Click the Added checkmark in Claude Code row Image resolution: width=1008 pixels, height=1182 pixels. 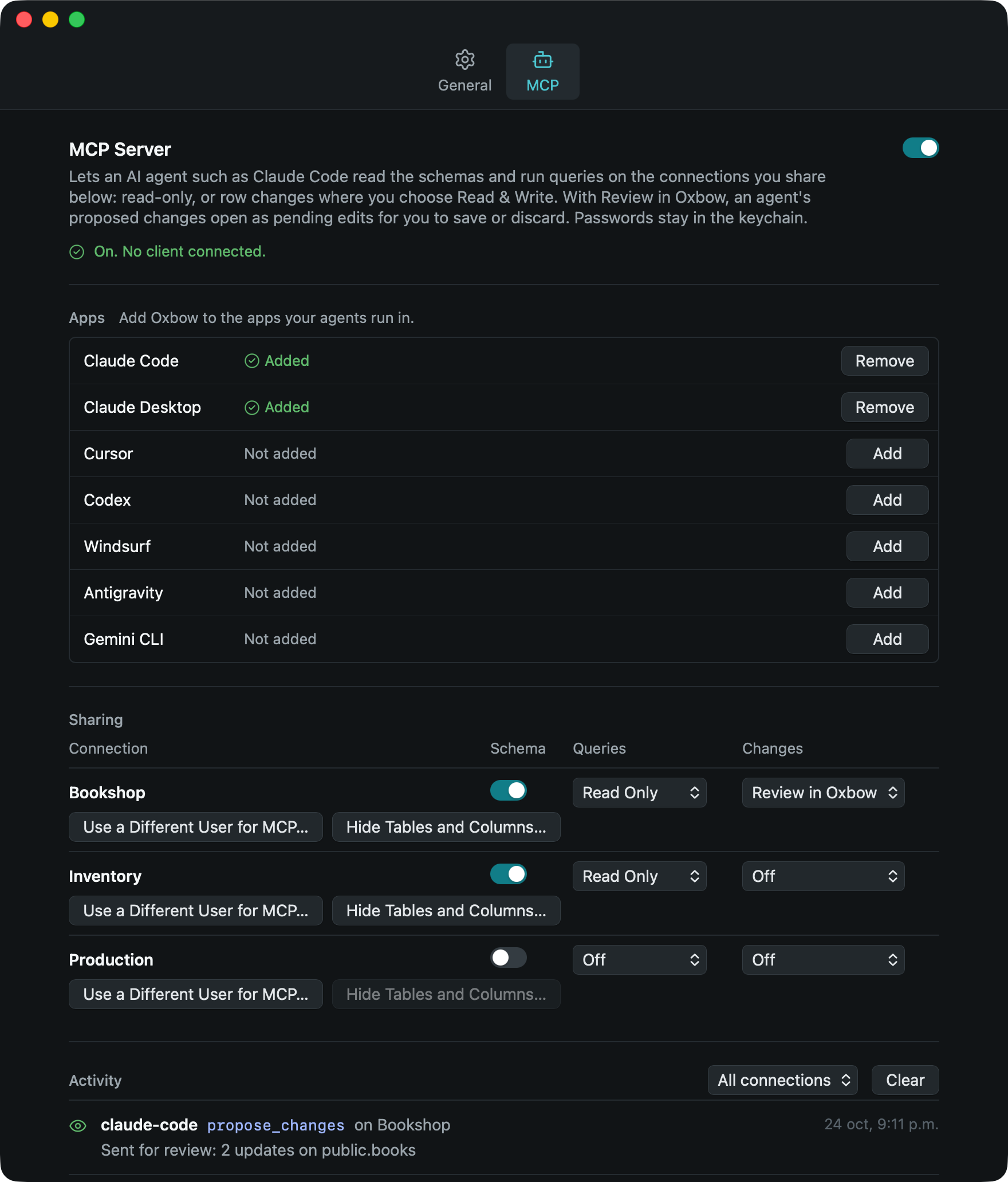pyautogui.click(x=252, y=361)
